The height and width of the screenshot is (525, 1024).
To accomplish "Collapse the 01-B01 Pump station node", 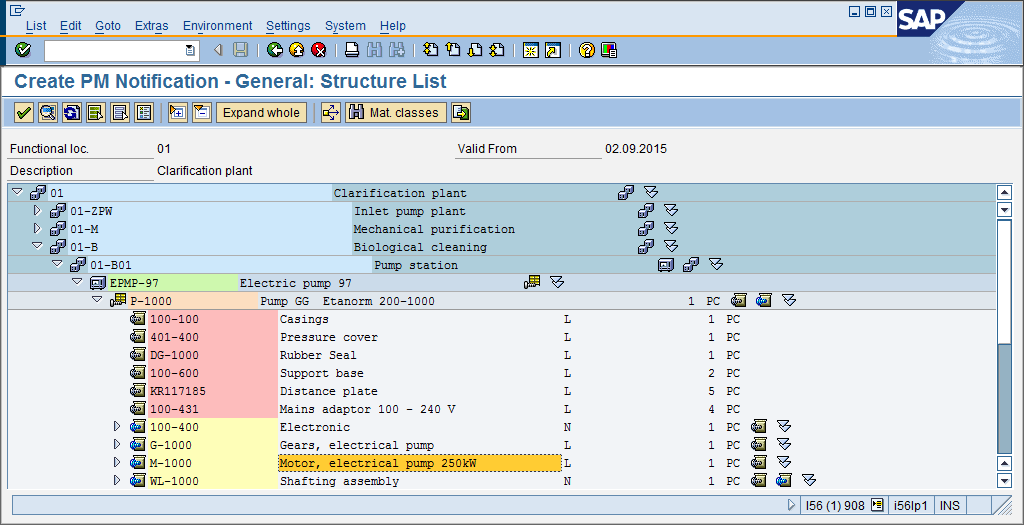I will [57, 264].
